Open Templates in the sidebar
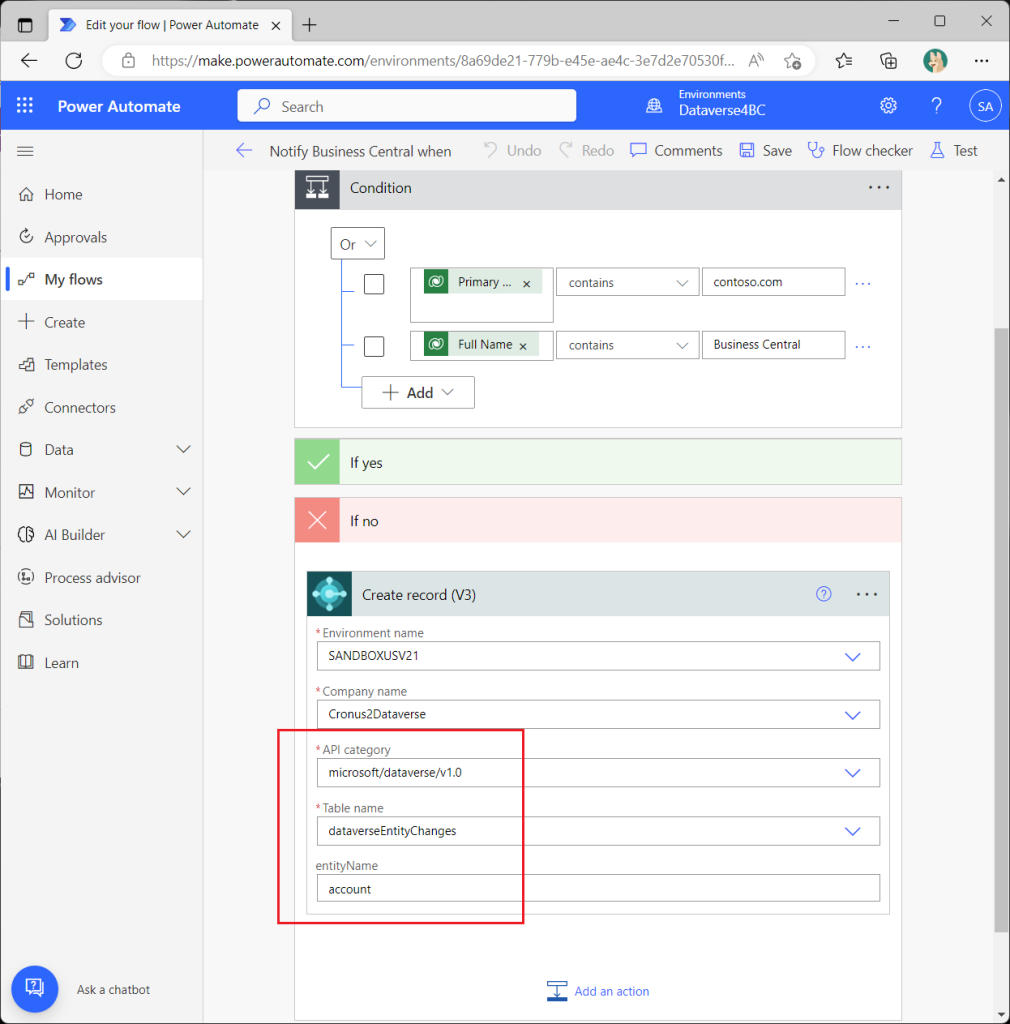 102,364
